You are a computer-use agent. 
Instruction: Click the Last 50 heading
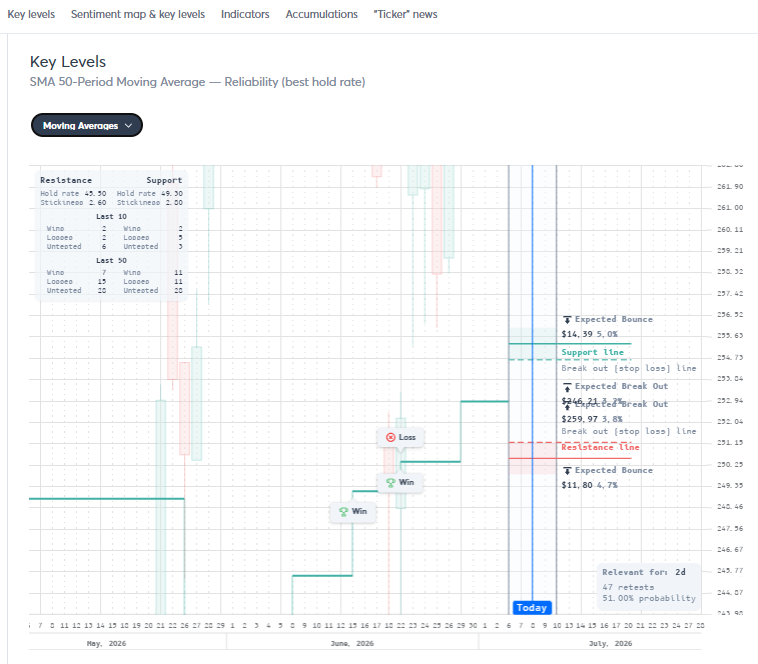pos(111,260)
